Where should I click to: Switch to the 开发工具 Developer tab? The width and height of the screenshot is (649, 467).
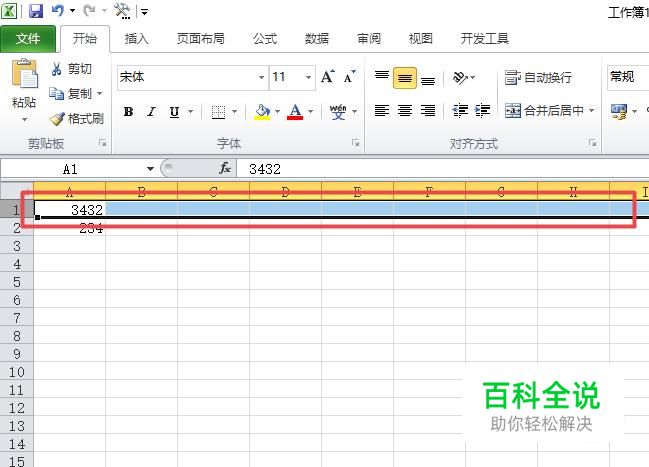(x=485, y=39)
